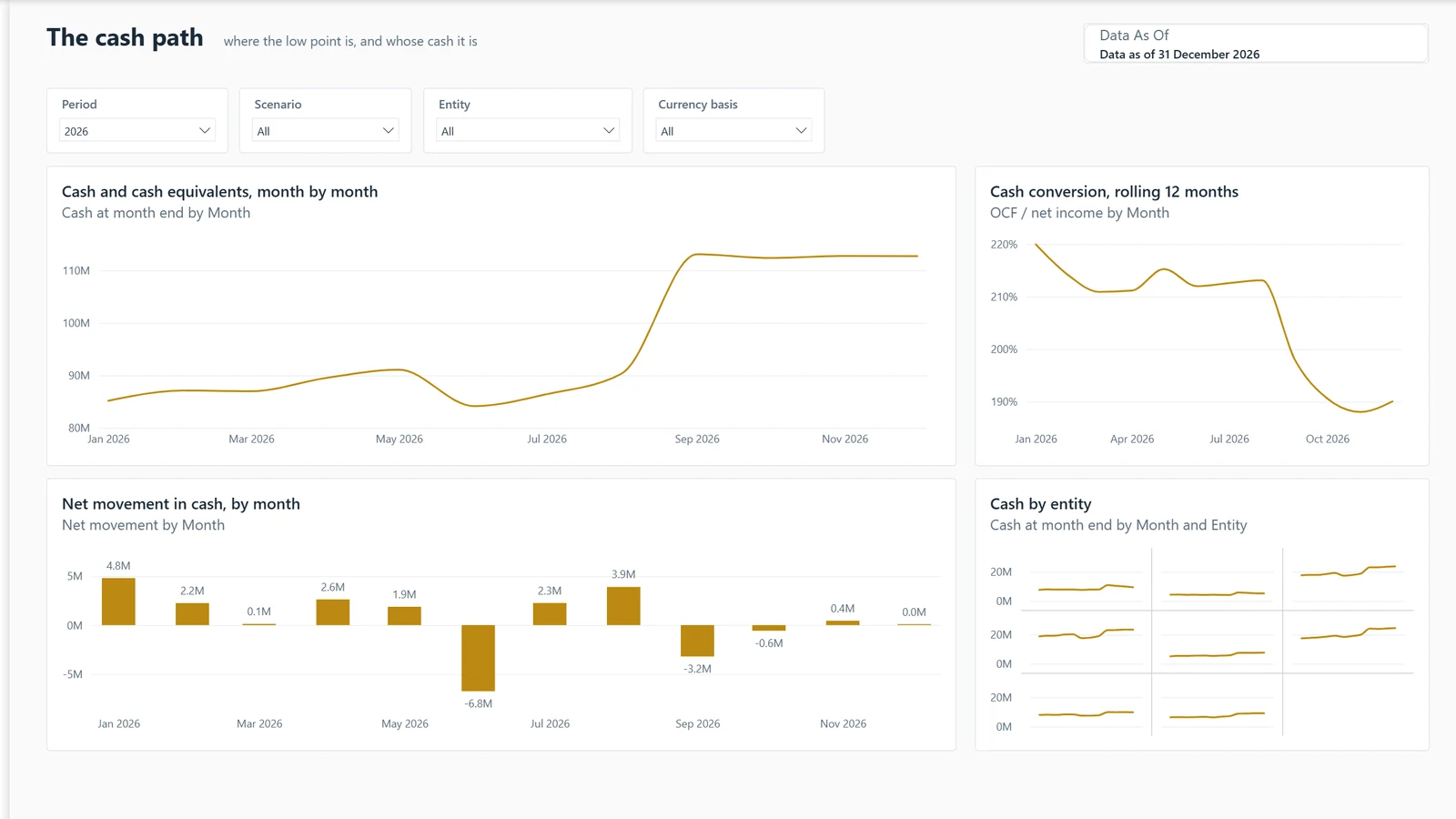Click the bar labeled 2.6M

333,612
